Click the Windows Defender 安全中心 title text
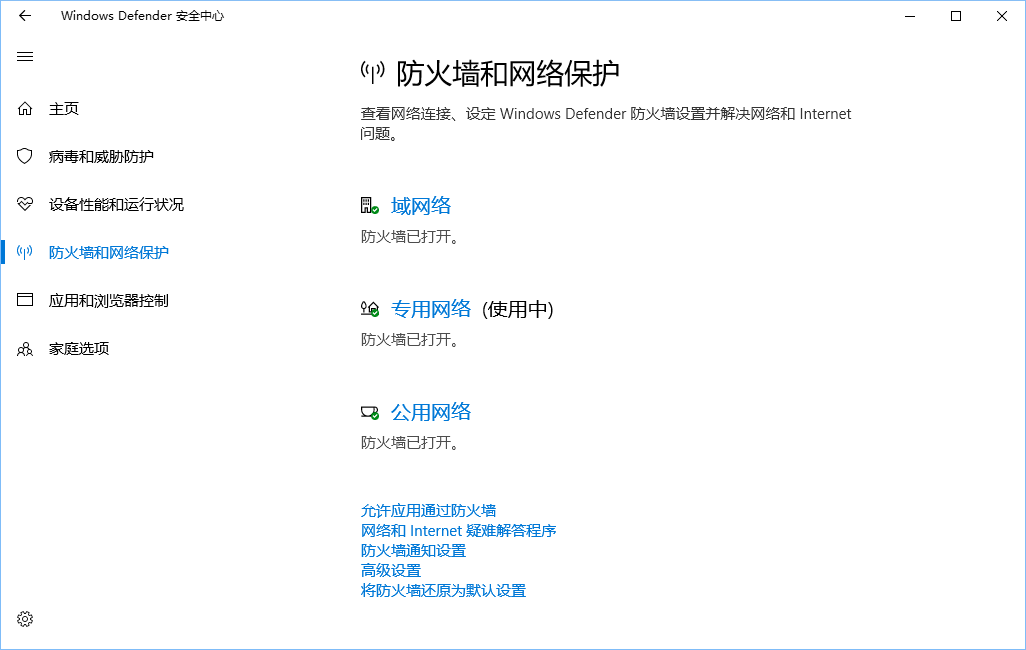Image resolution: width=1026 pixels, height=650 pixels. [x=142, y=16]
